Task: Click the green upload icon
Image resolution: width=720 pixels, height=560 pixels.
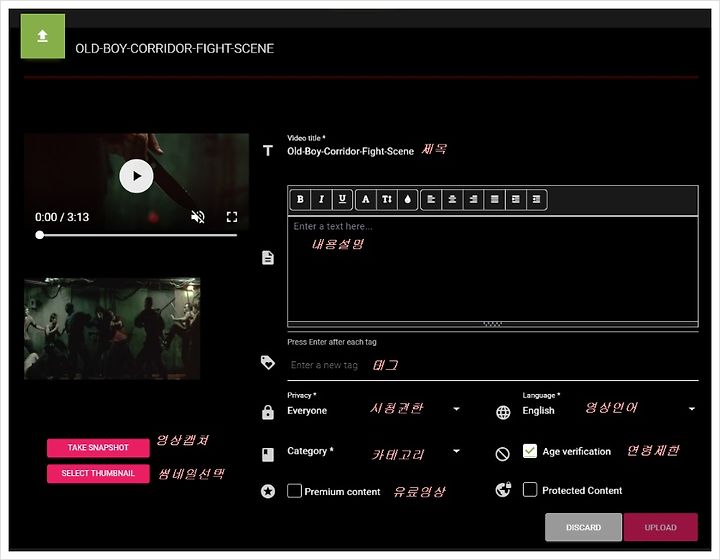Action: click(43, 36)
